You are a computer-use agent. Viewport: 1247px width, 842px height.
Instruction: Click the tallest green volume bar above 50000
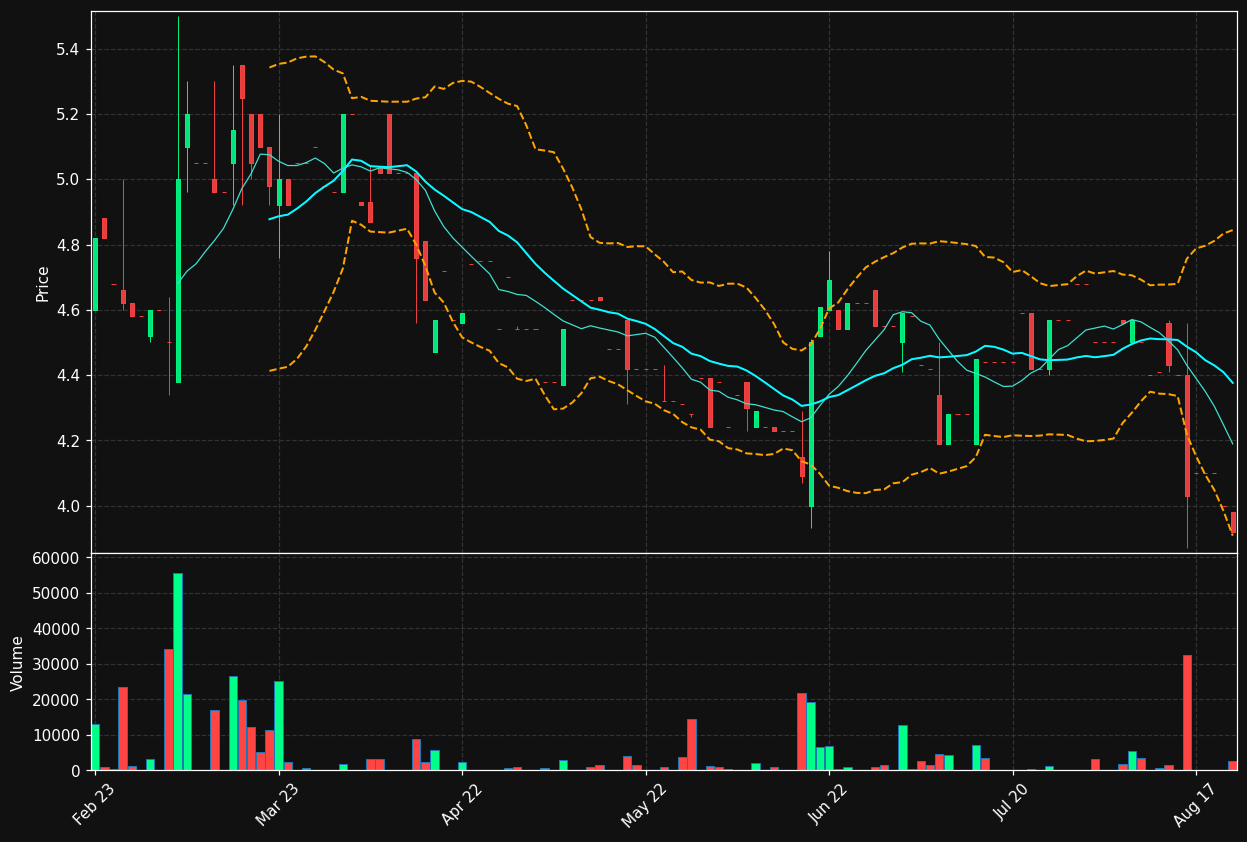pyautogui.click(x=178, y=671)
